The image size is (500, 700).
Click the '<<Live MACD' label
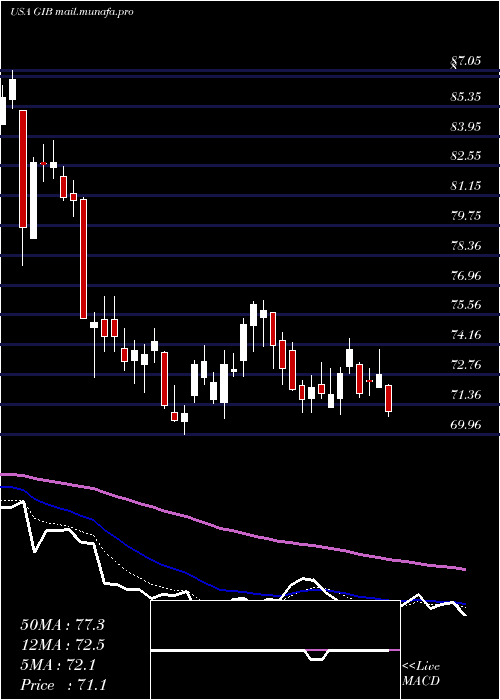(421, 674)
